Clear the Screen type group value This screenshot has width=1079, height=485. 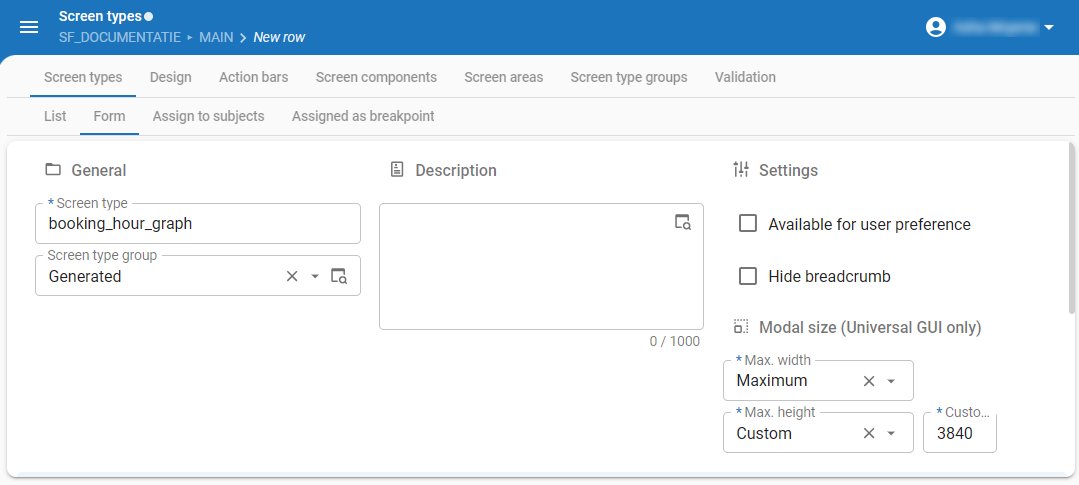(292, 276)
